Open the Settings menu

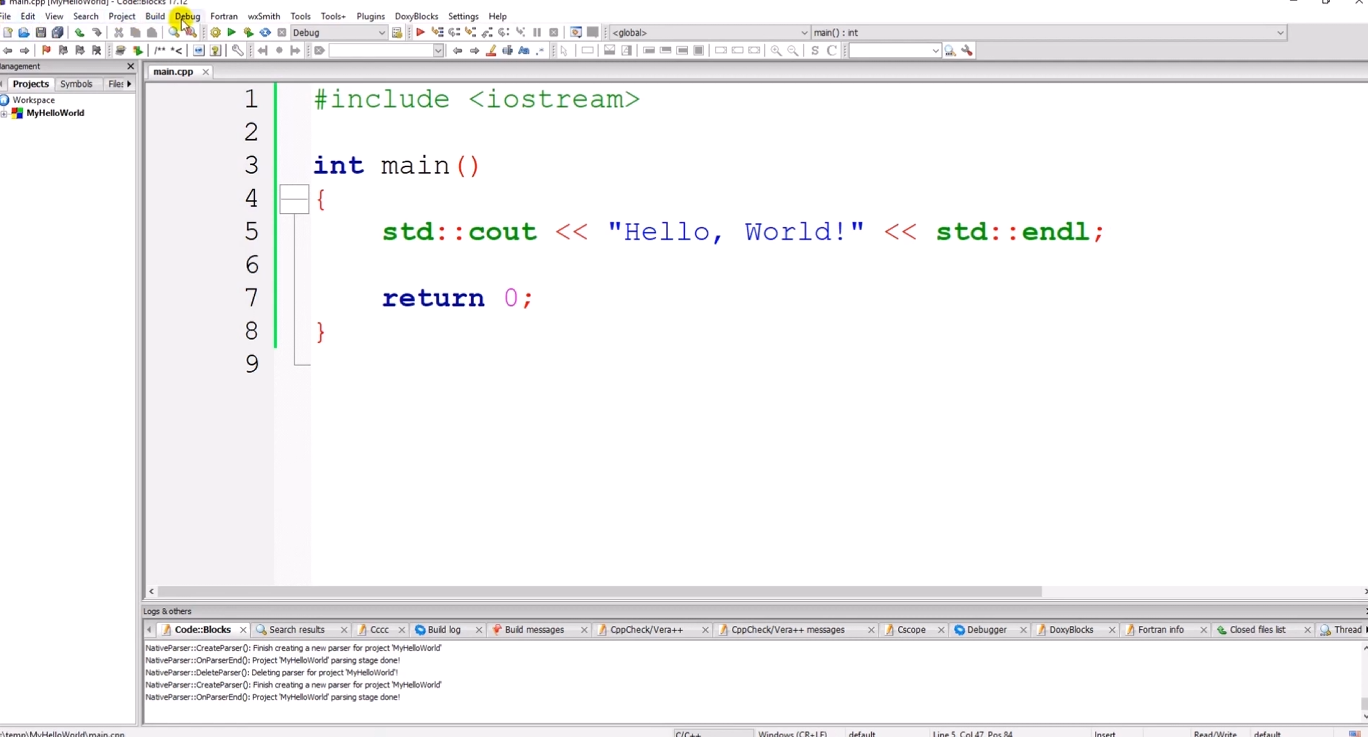pos(463,16)
